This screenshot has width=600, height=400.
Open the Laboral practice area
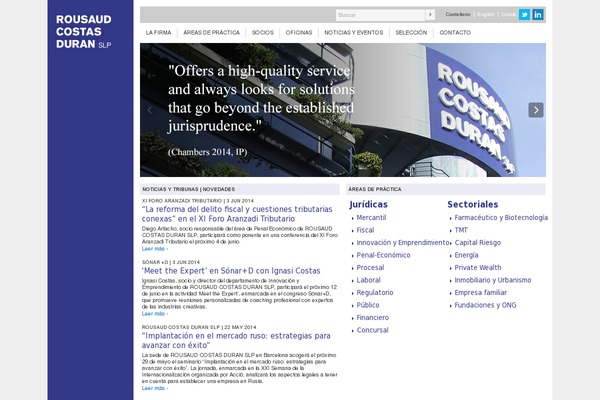pos(368,280)
